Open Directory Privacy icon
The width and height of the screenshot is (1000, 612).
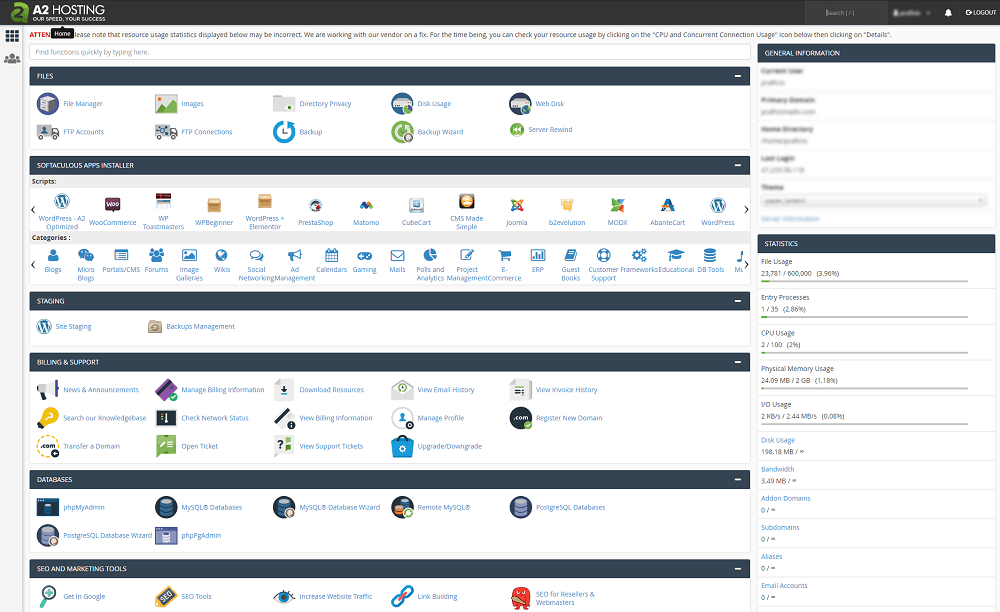pyautogui.click(x=284, y=103)
